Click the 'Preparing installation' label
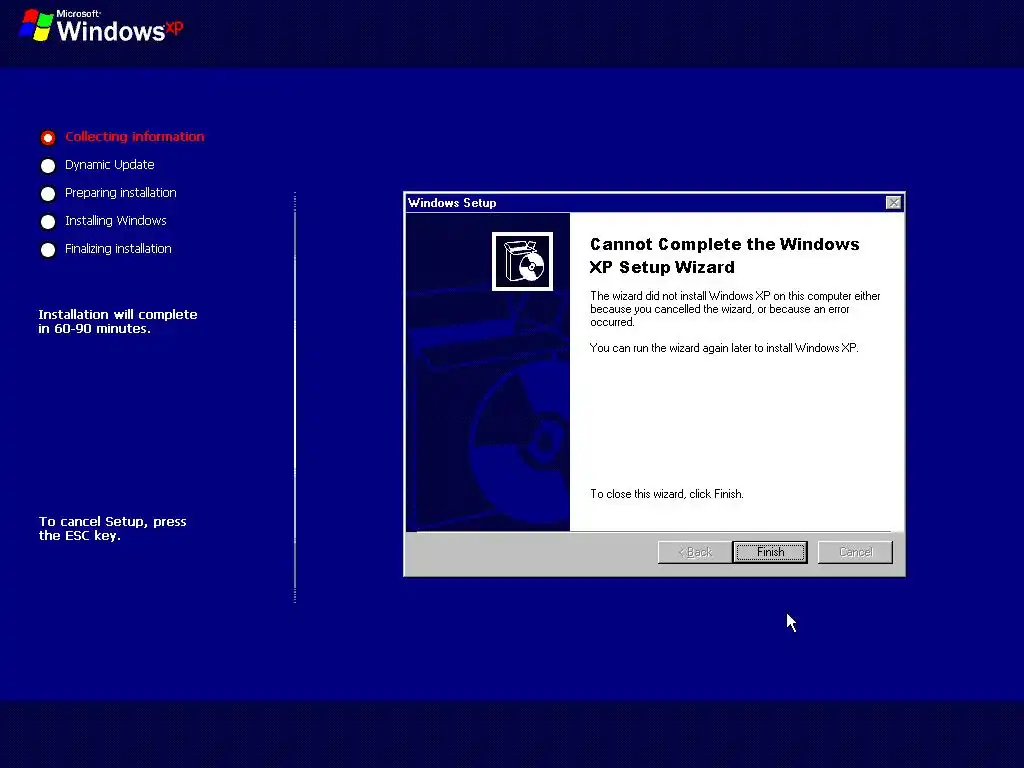Image resolution: width=1024 pixels, height=768 pixels. [x=121, y=193]
